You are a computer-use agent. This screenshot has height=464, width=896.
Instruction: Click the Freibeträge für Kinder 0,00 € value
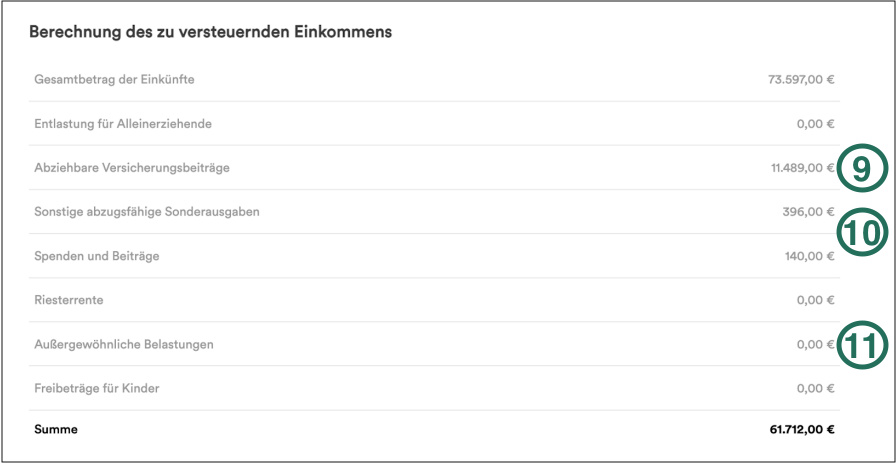pyautogui.click(x=816, y=389)
